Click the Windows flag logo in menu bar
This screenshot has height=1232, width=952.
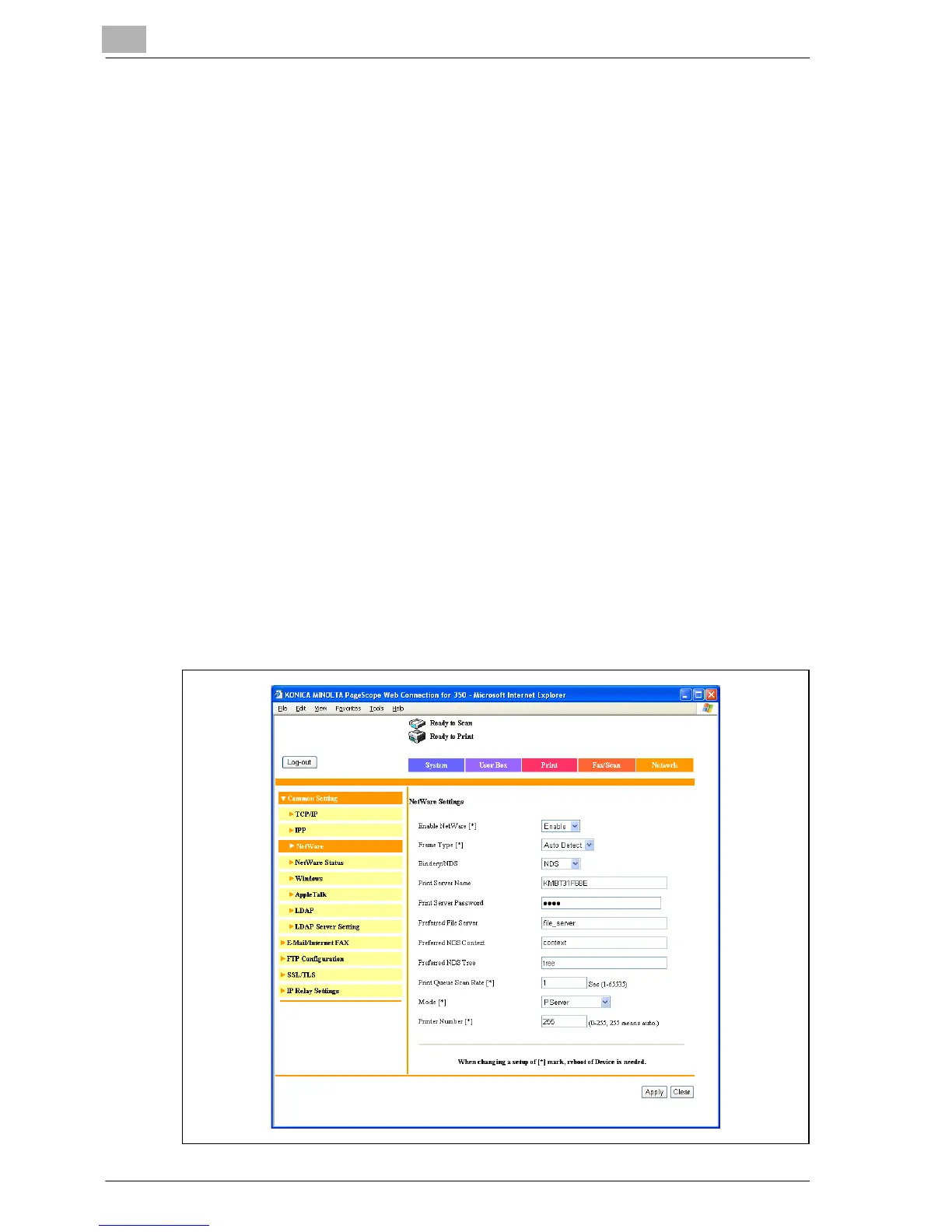coord(707,709)
